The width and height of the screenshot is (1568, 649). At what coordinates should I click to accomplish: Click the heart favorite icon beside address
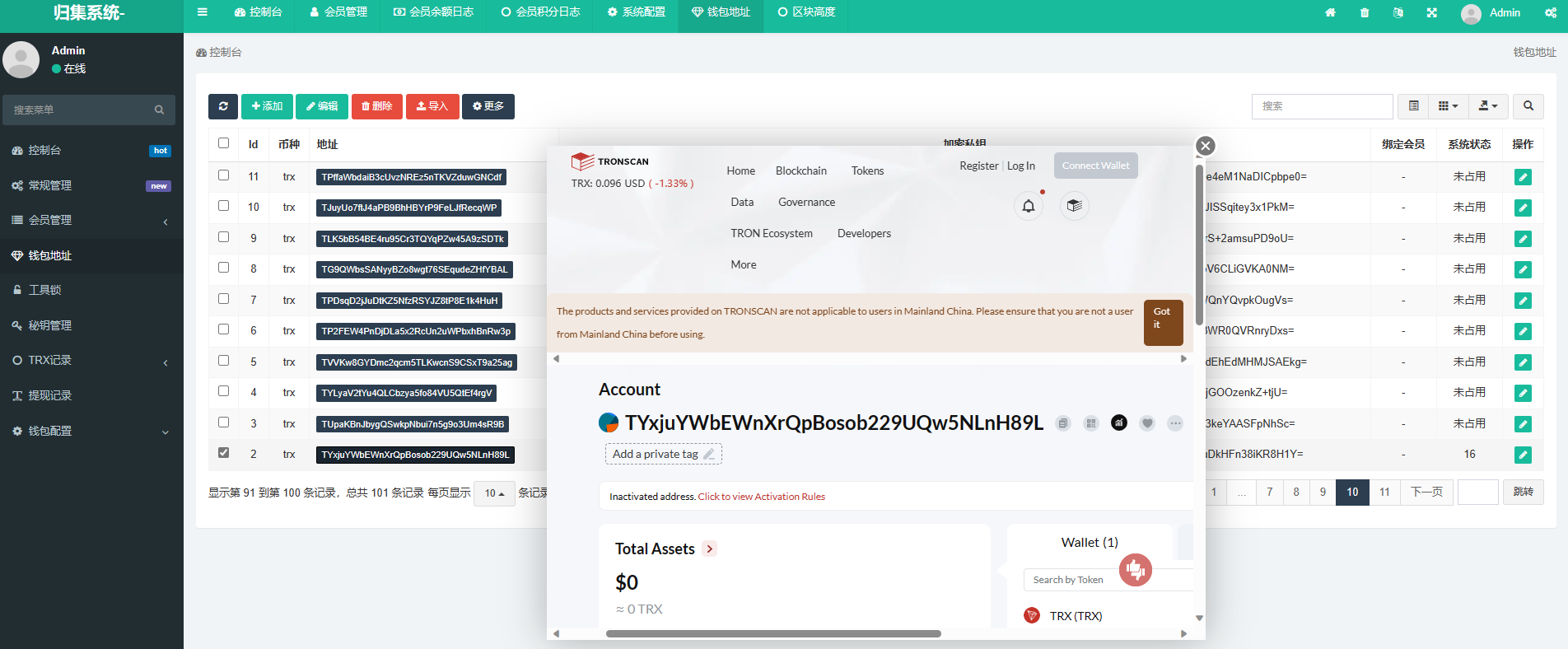(x=1147, y=423)
